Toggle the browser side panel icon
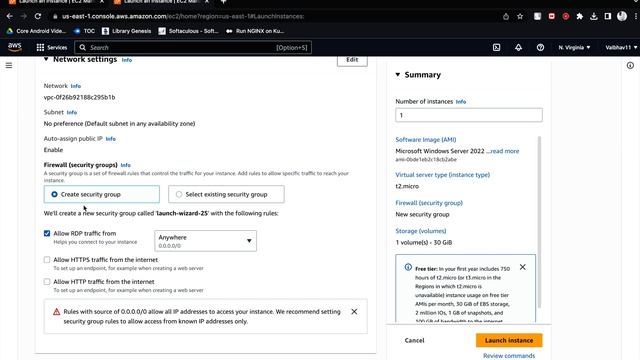This screenshot has width=640, height=360. coord(608,16)
